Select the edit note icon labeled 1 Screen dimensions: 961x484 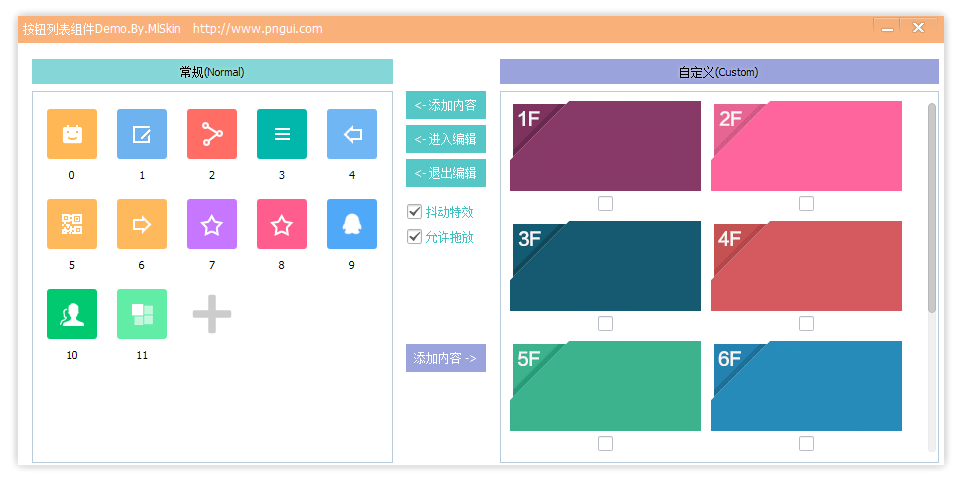(142, 134)
